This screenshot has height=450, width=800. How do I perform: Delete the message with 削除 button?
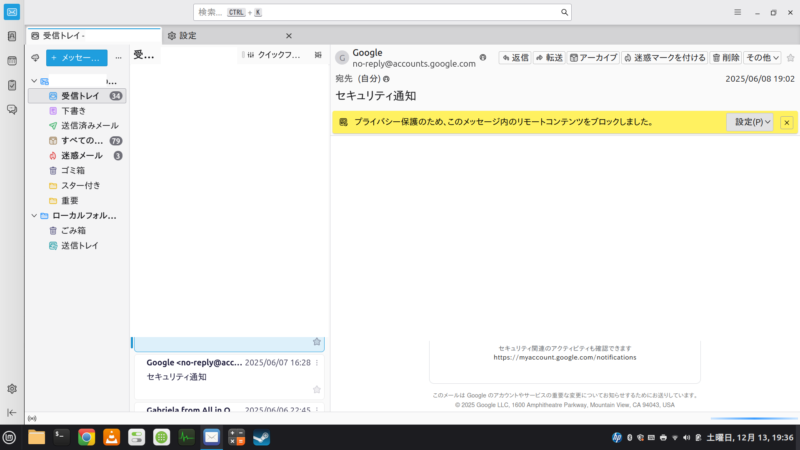click(725, 58)
